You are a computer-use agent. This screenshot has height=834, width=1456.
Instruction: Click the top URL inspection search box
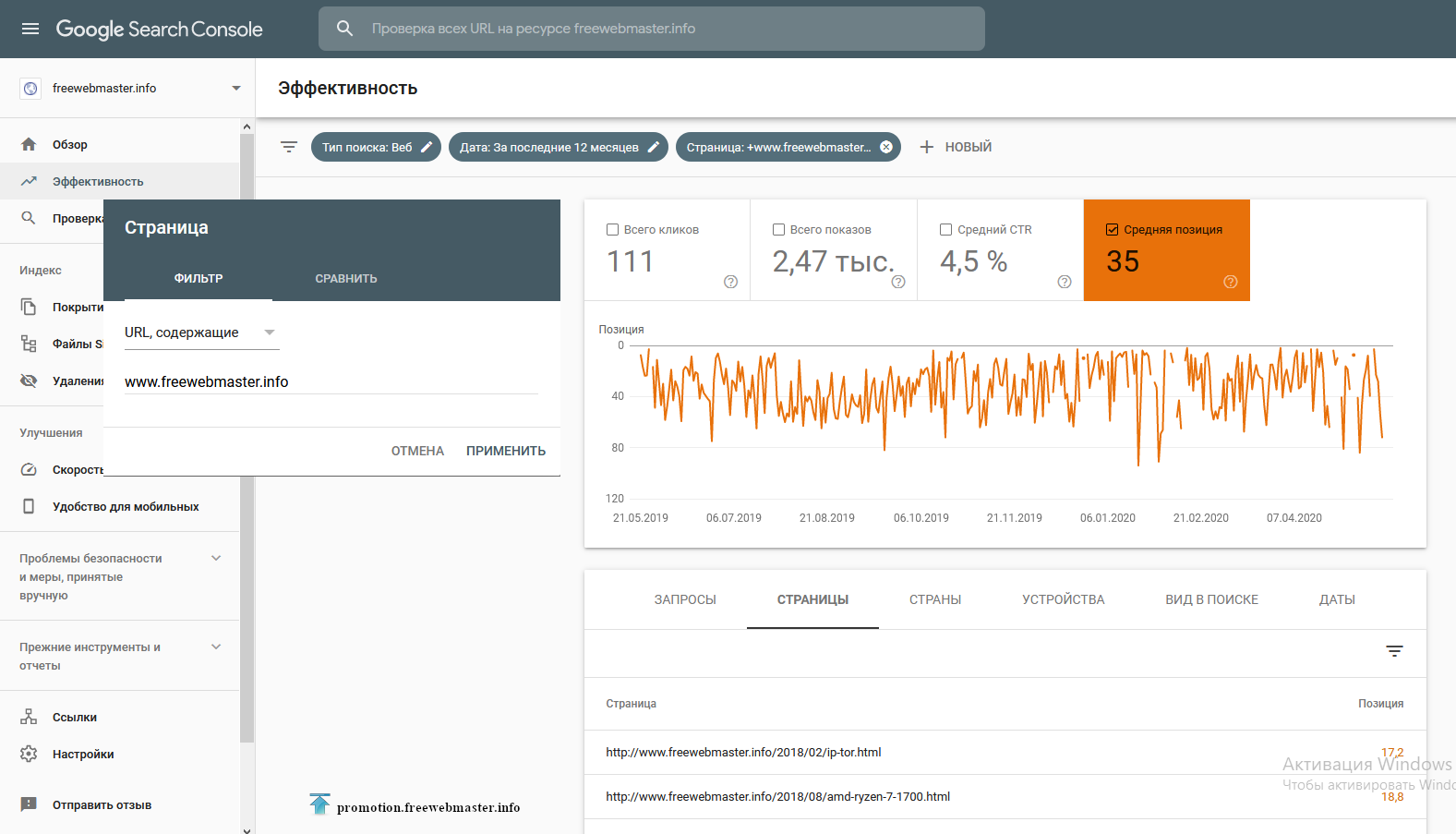tap(652, 29)
